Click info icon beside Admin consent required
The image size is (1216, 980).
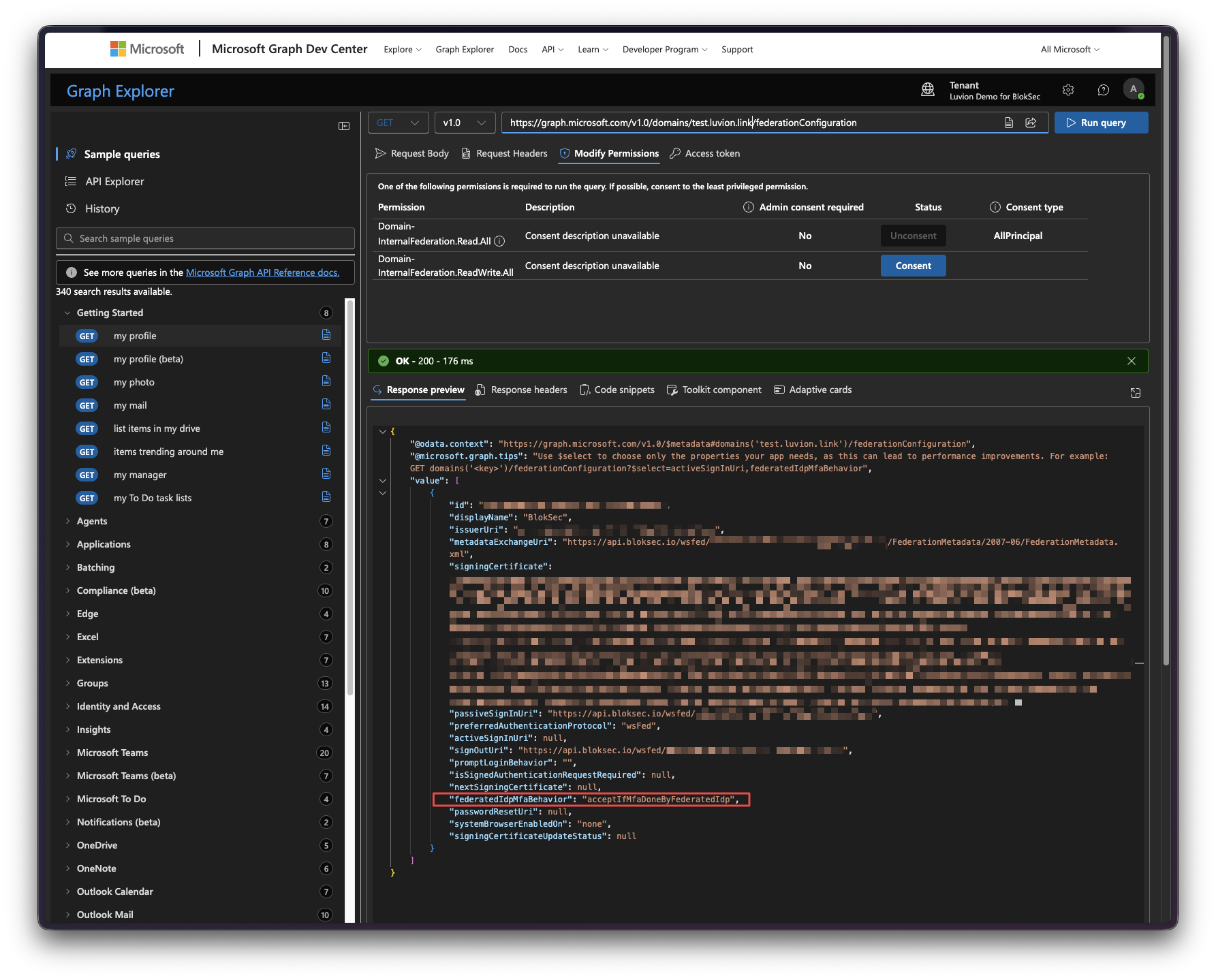click(748, 207)
